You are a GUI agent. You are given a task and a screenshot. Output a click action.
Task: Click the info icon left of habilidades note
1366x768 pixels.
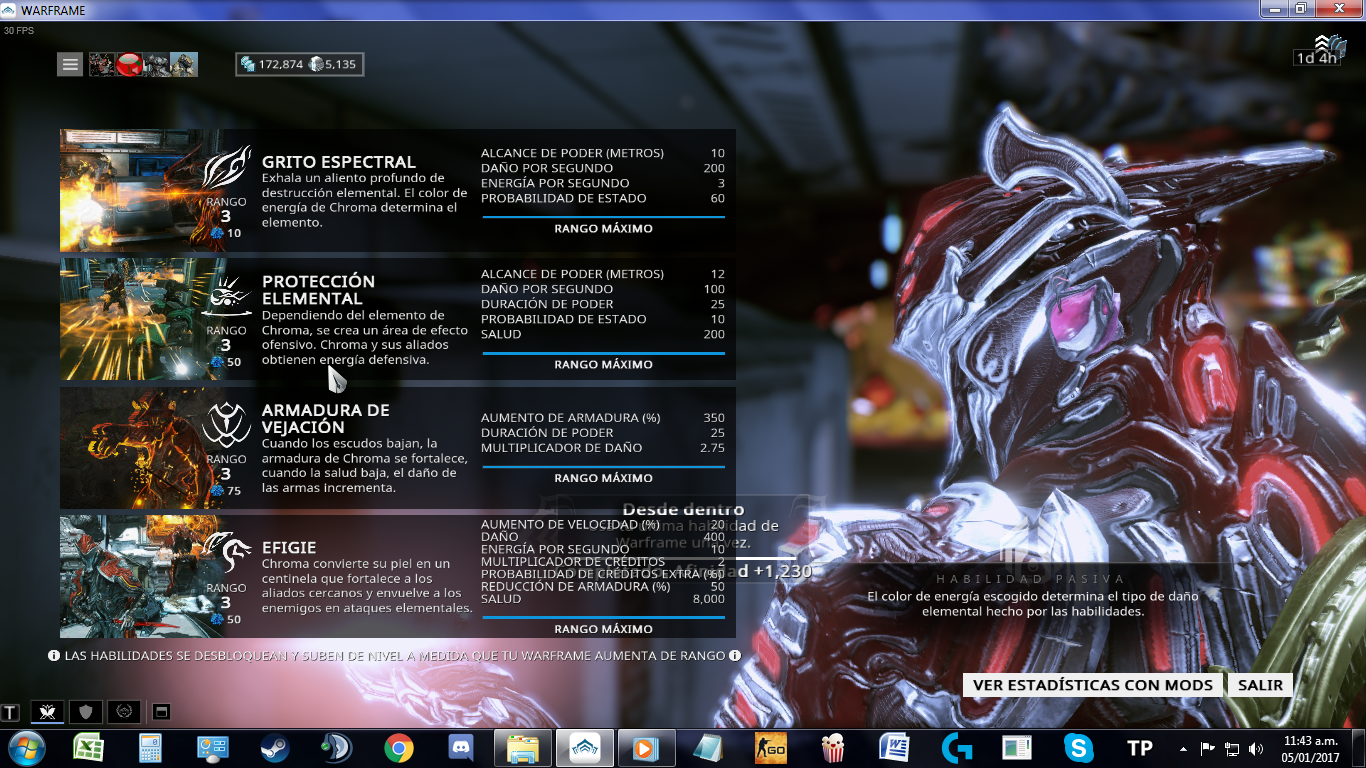click(x=54, y=656)
